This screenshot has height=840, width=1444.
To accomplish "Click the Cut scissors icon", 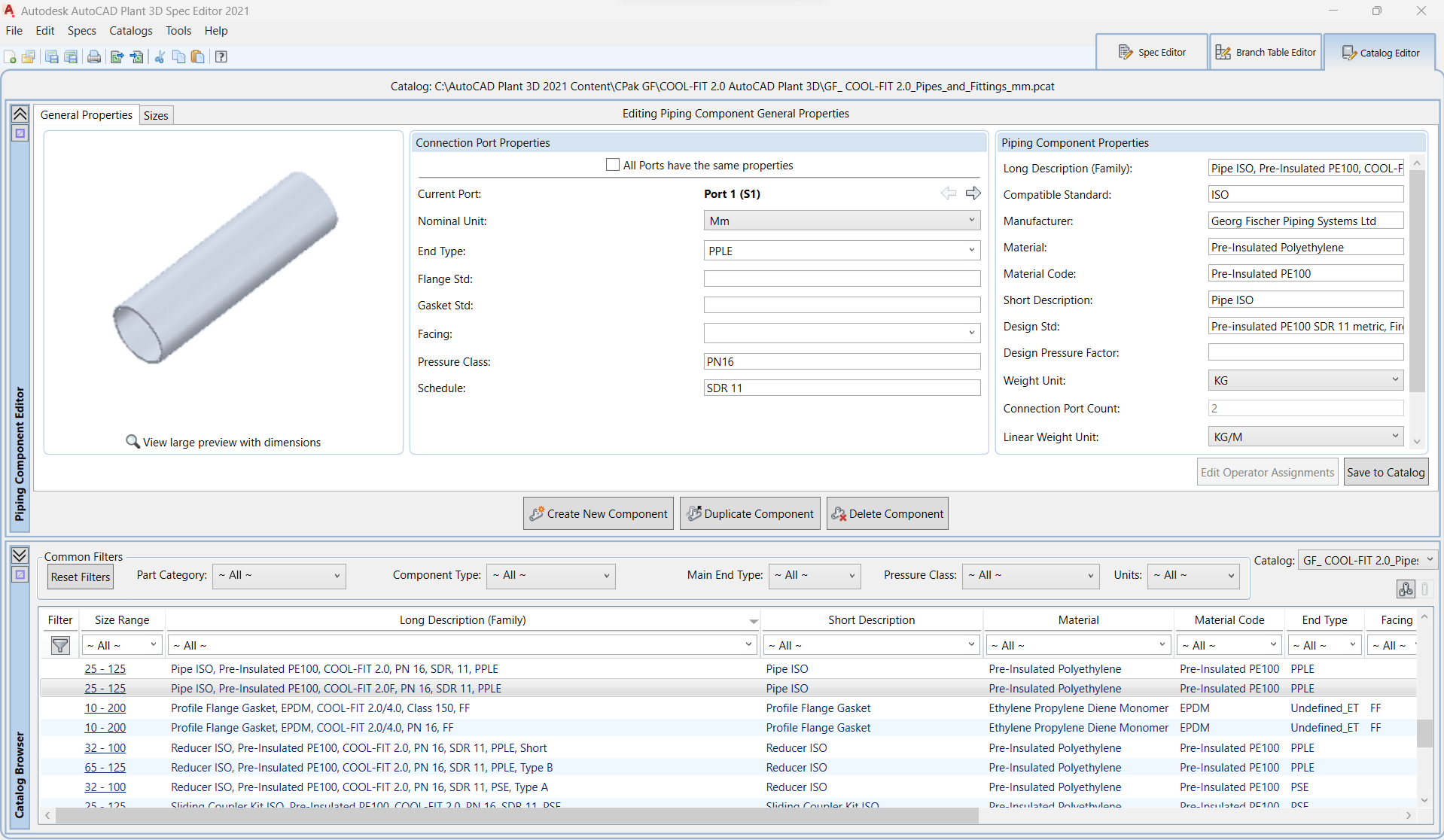I will click(x=160, y=57).
